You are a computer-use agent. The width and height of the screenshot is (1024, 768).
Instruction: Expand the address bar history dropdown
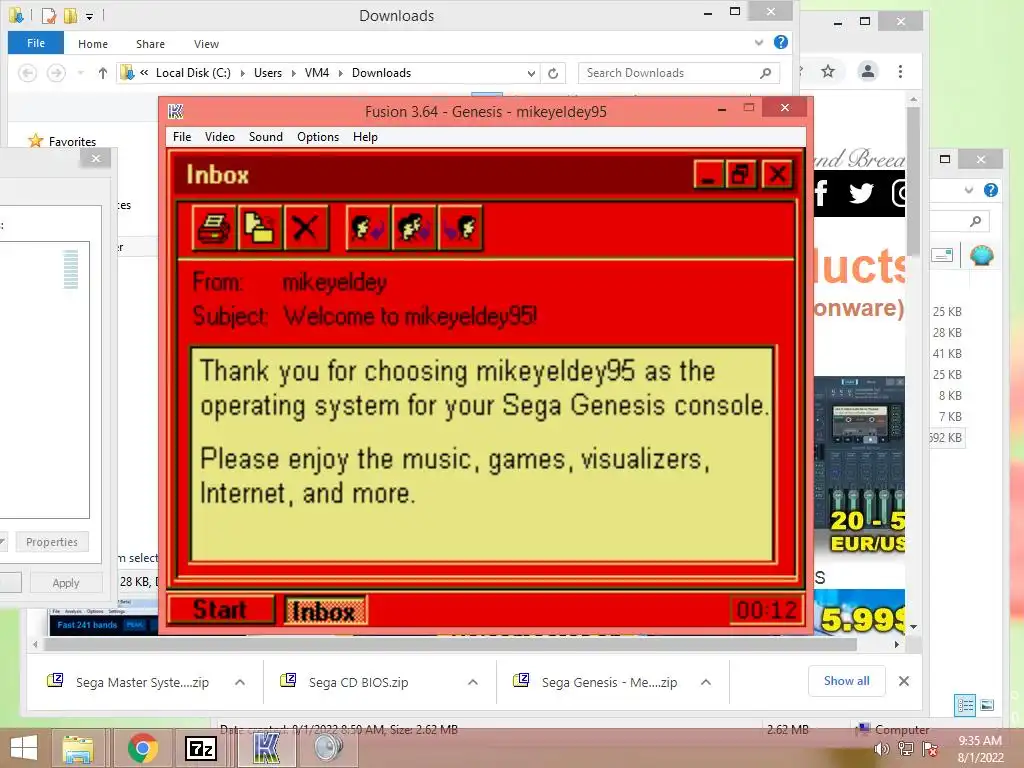tap(532, 73)
